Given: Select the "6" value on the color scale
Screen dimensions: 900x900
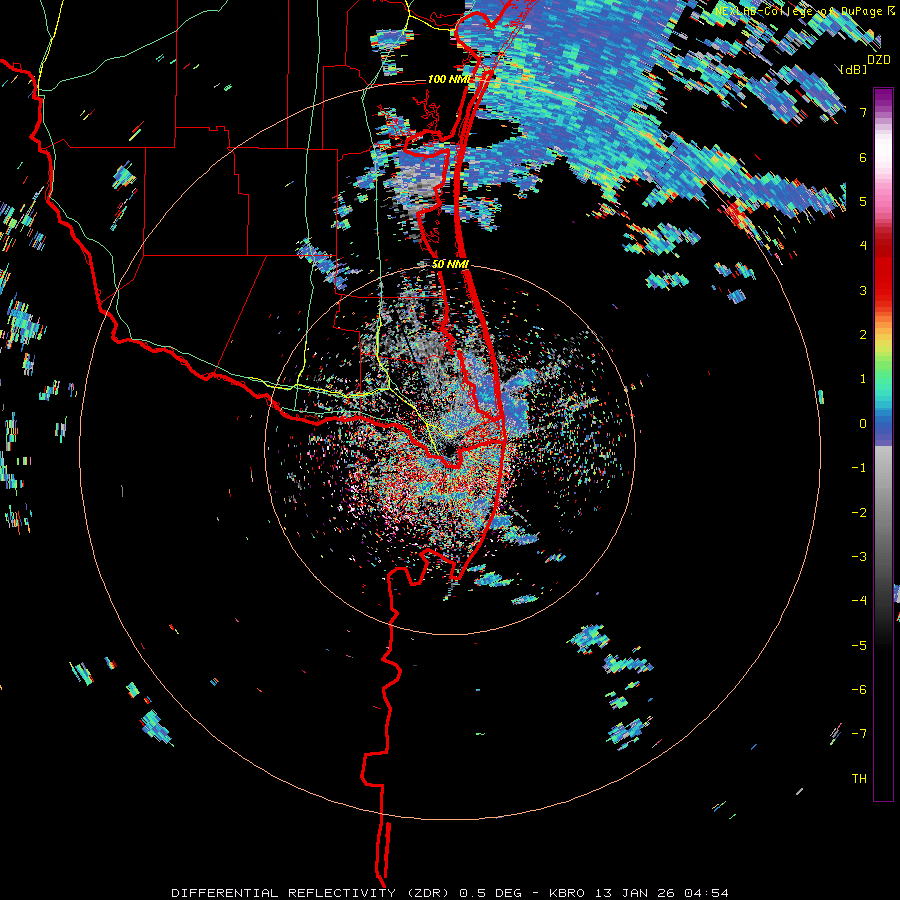Looking at the screenshot, I should click(x=863, y=157).
